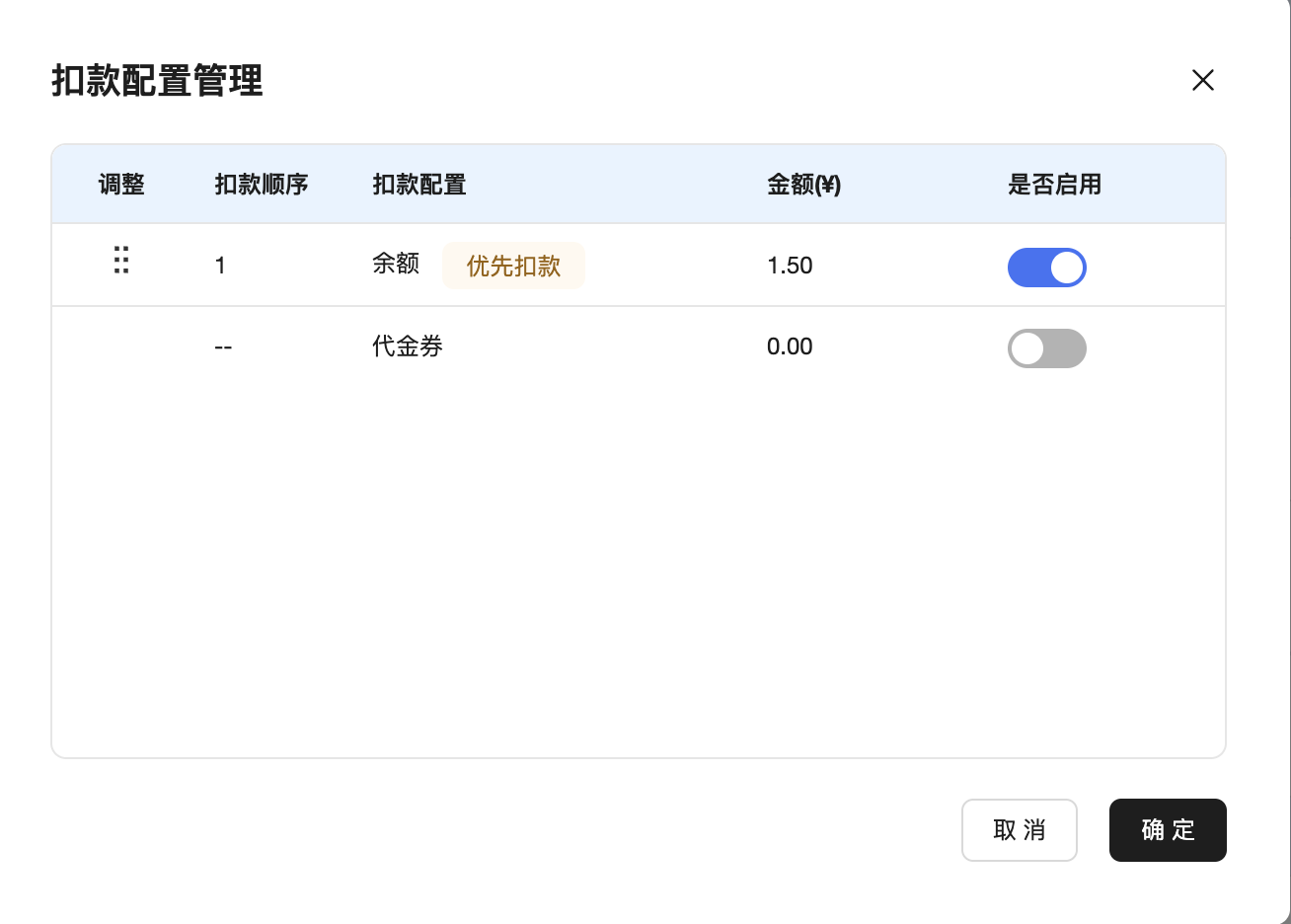Click the 金额(¥) column header
This screenshot has height=924, width=1291.
click(x=803, y=185)
